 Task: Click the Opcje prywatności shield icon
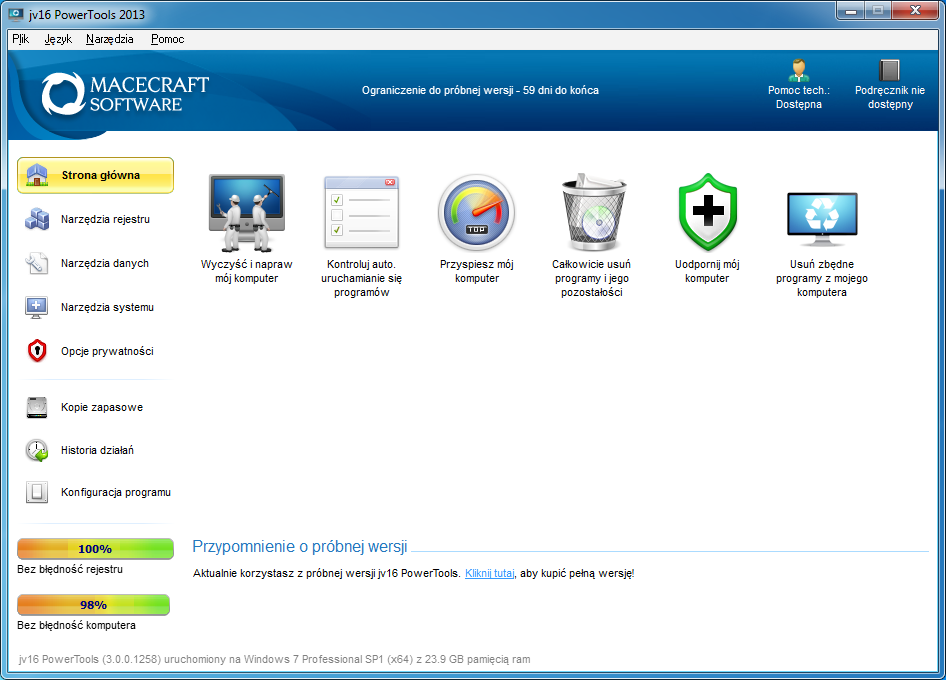click(37, 351)
